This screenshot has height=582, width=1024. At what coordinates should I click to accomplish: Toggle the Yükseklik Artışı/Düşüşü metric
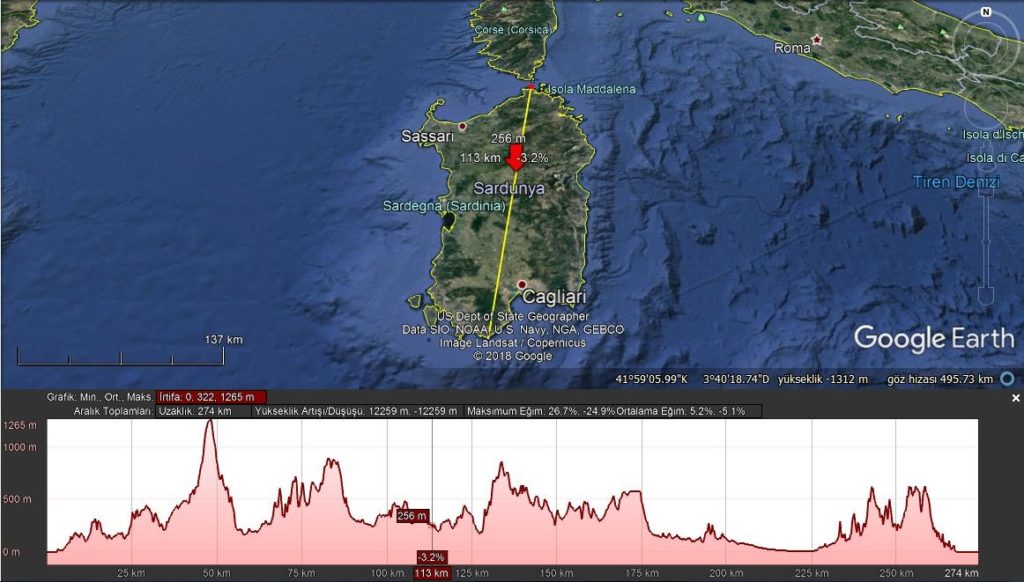tap(357, 411)
